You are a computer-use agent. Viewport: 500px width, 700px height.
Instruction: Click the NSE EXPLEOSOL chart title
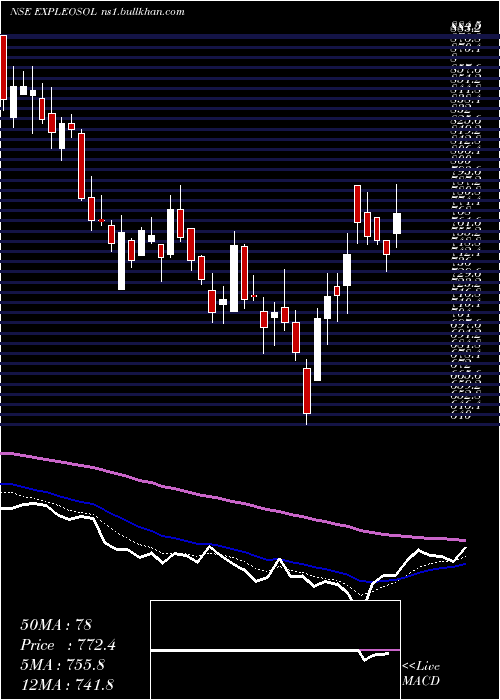click(97, 12)
